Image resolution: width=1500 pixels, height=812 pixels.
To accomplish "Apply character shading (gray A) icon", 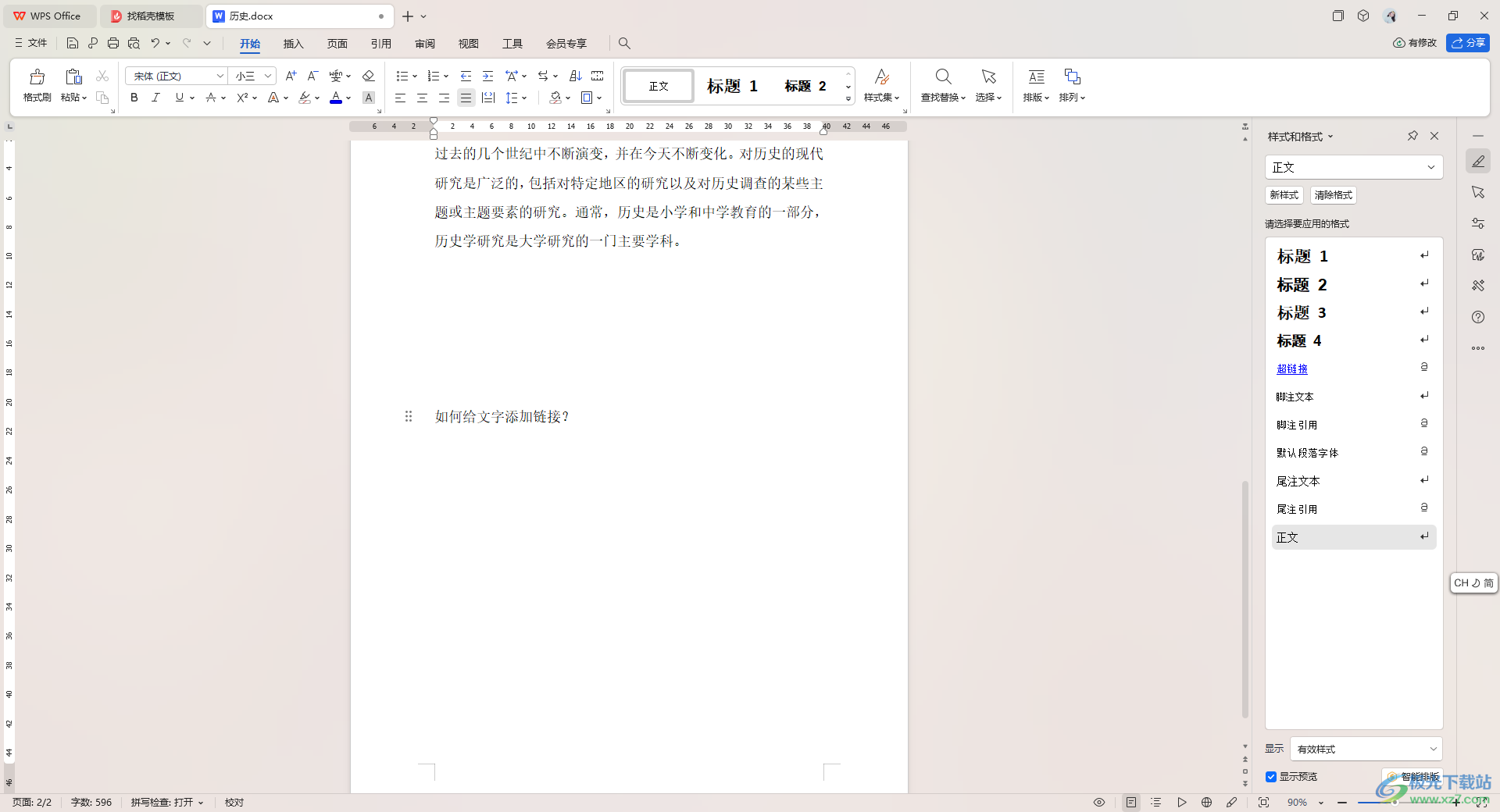I will (369, 98).
